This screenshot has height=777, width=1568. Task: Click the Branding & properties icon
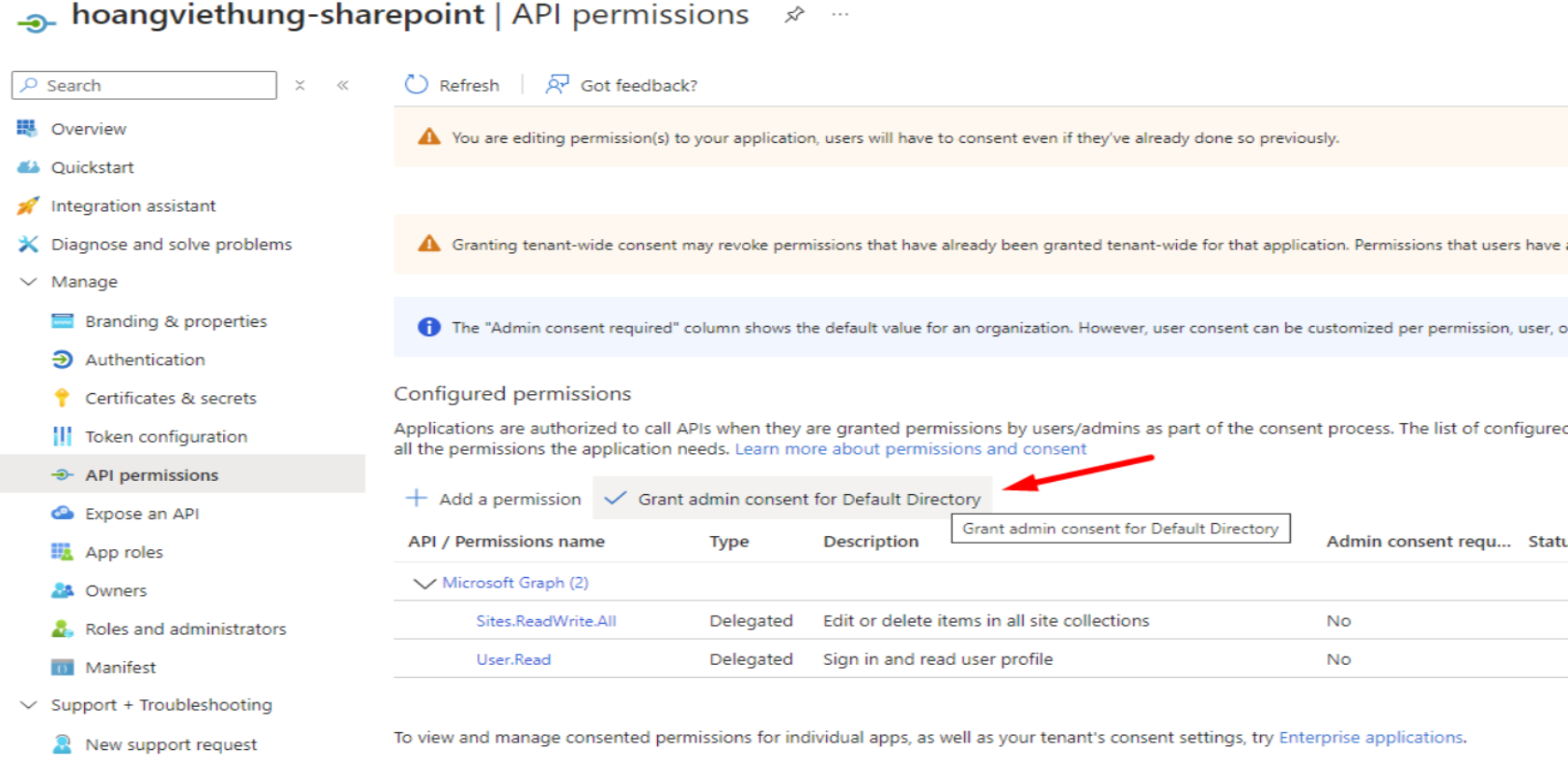point(63,321)
